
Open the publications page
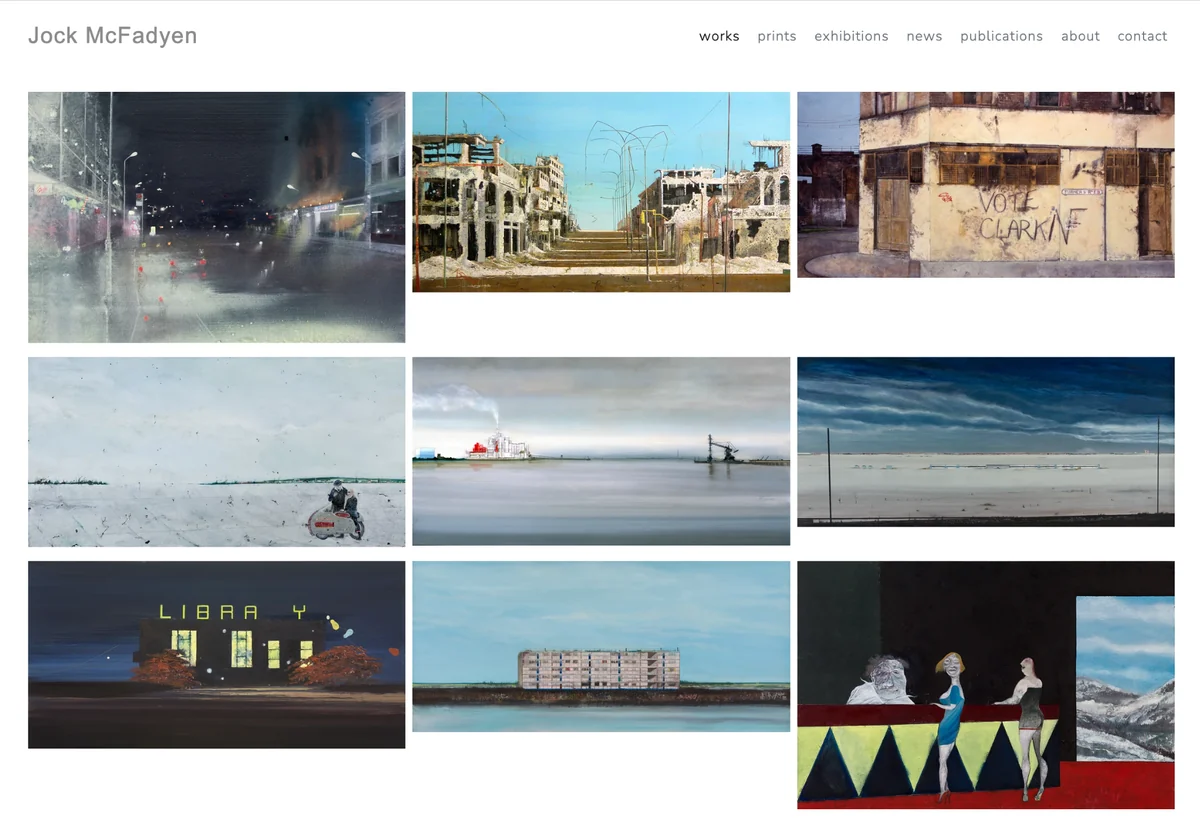tap(1001, 36)
